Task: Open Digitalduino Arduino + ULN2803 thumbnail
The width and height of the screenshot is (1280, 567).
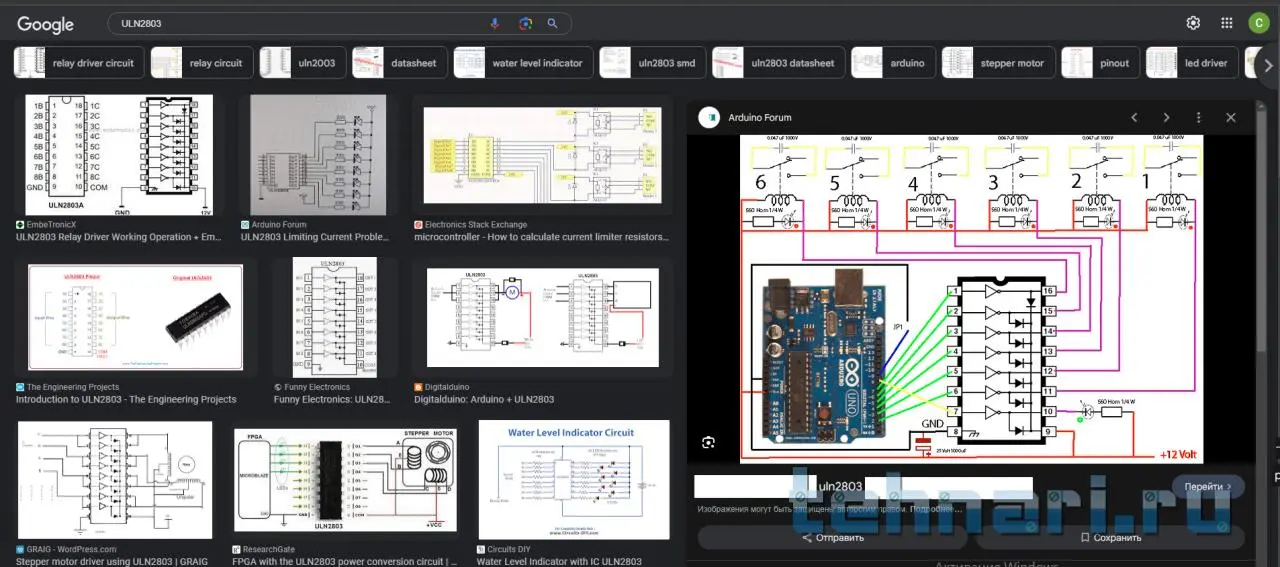Action: click(x=543, y=317)
